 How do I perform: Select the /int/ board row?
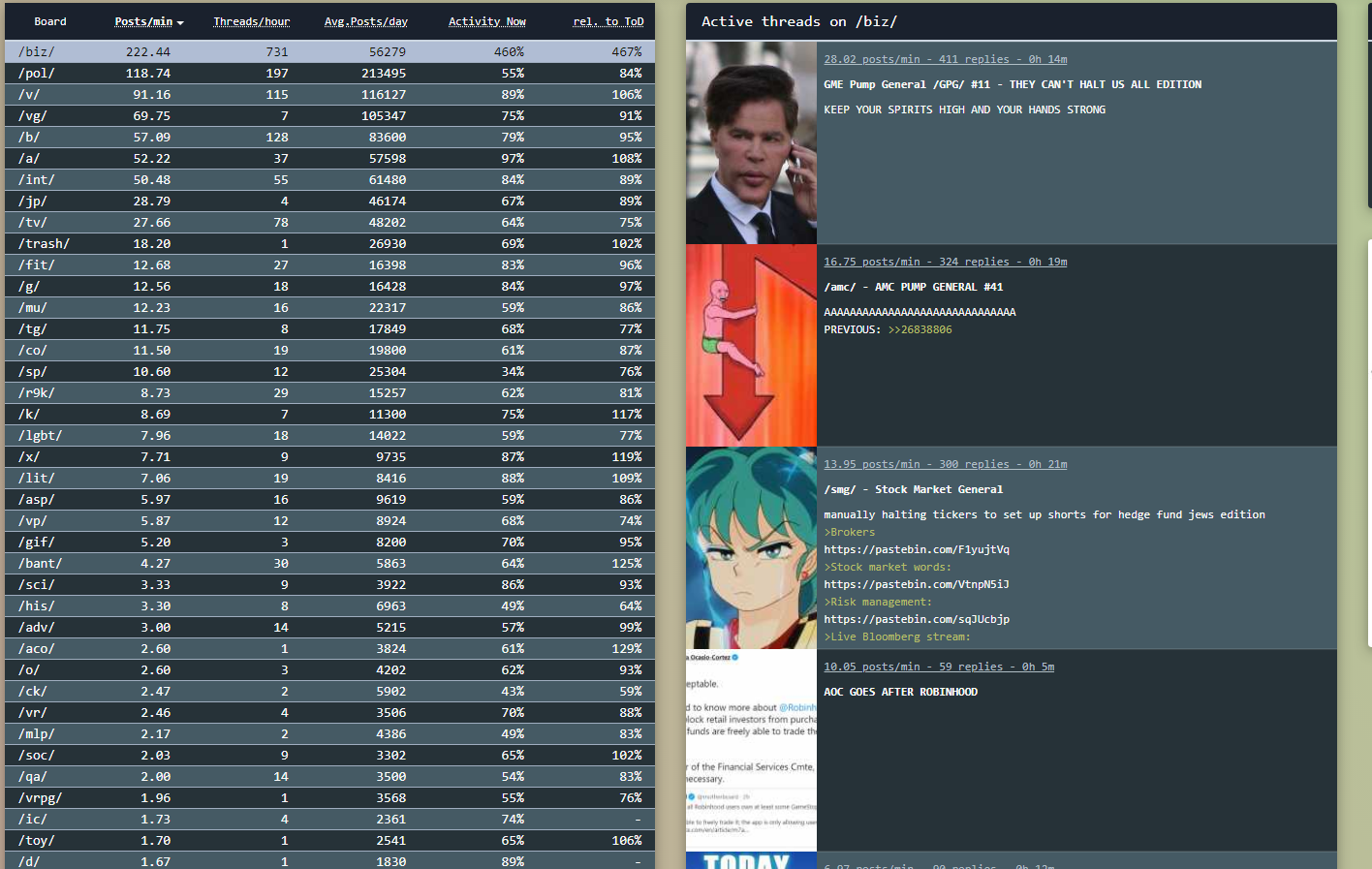click(x=329, y=179)
